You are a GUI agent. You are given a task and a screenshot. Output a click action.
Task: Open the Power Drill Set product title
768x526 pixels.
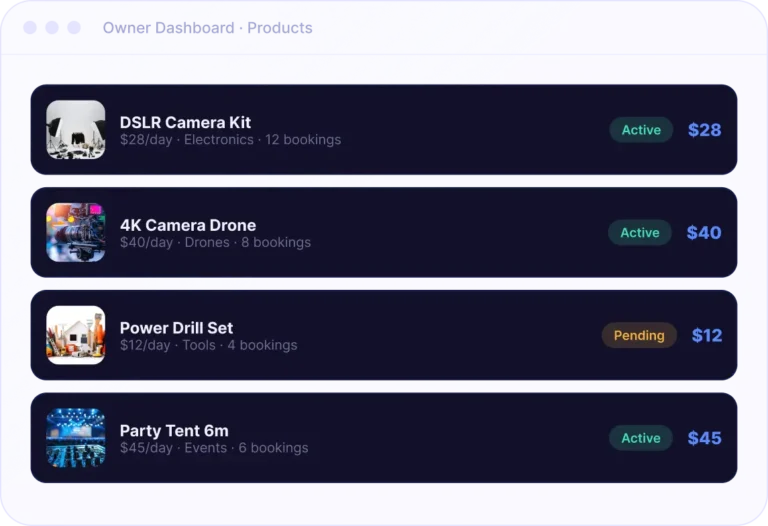(x=176, y=328)
